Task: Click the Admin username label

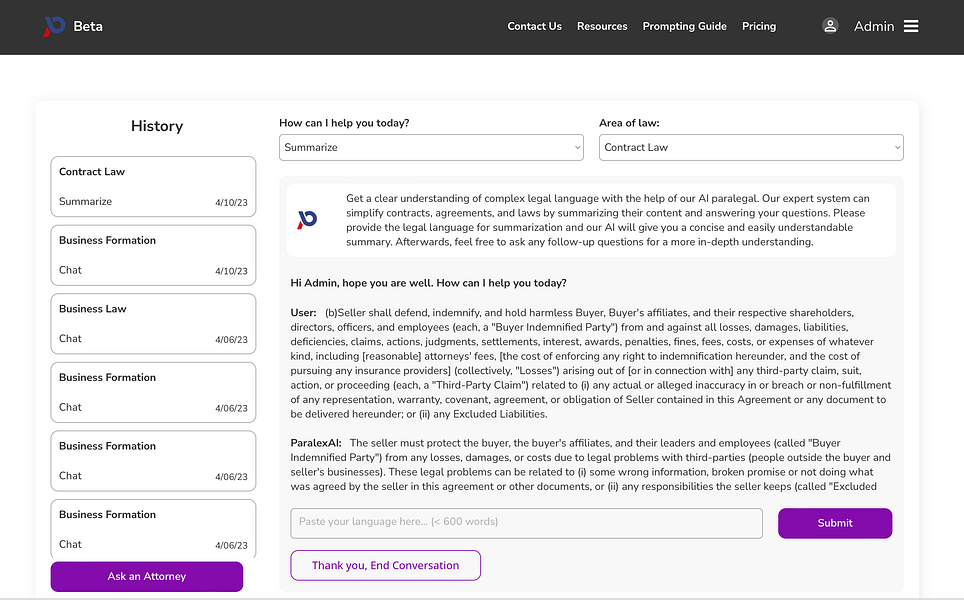Action: 874,26
